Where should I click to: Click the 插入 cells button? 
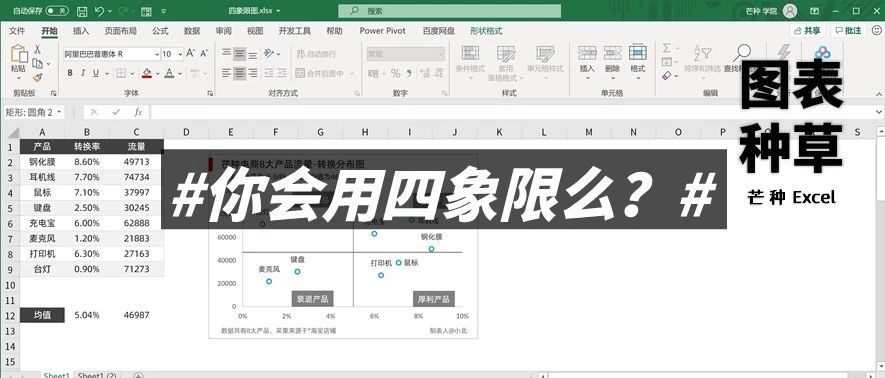coord(587,62)
